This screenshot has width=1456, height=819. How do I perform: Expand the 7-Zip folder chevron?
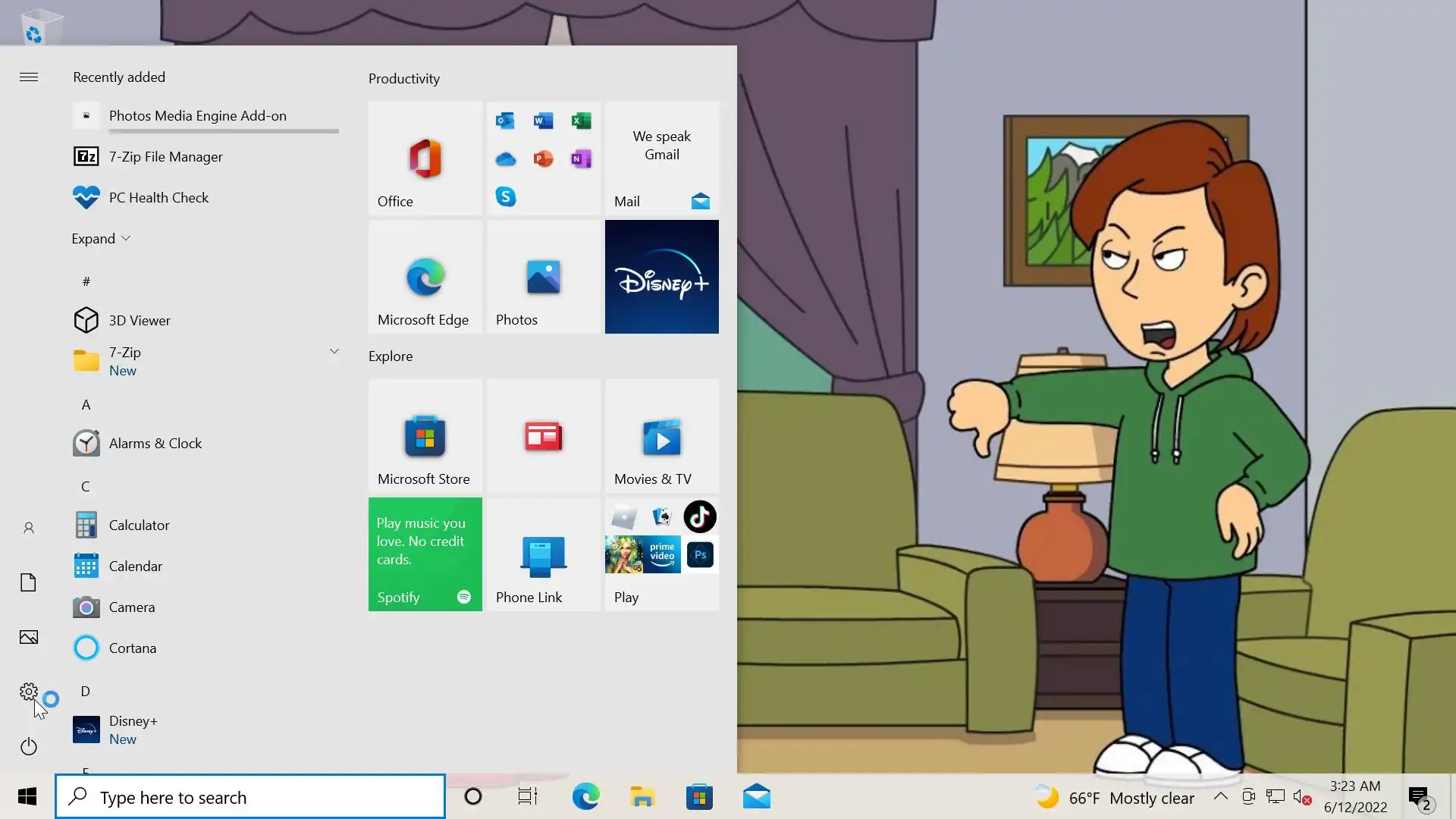[x=334, y=351]
